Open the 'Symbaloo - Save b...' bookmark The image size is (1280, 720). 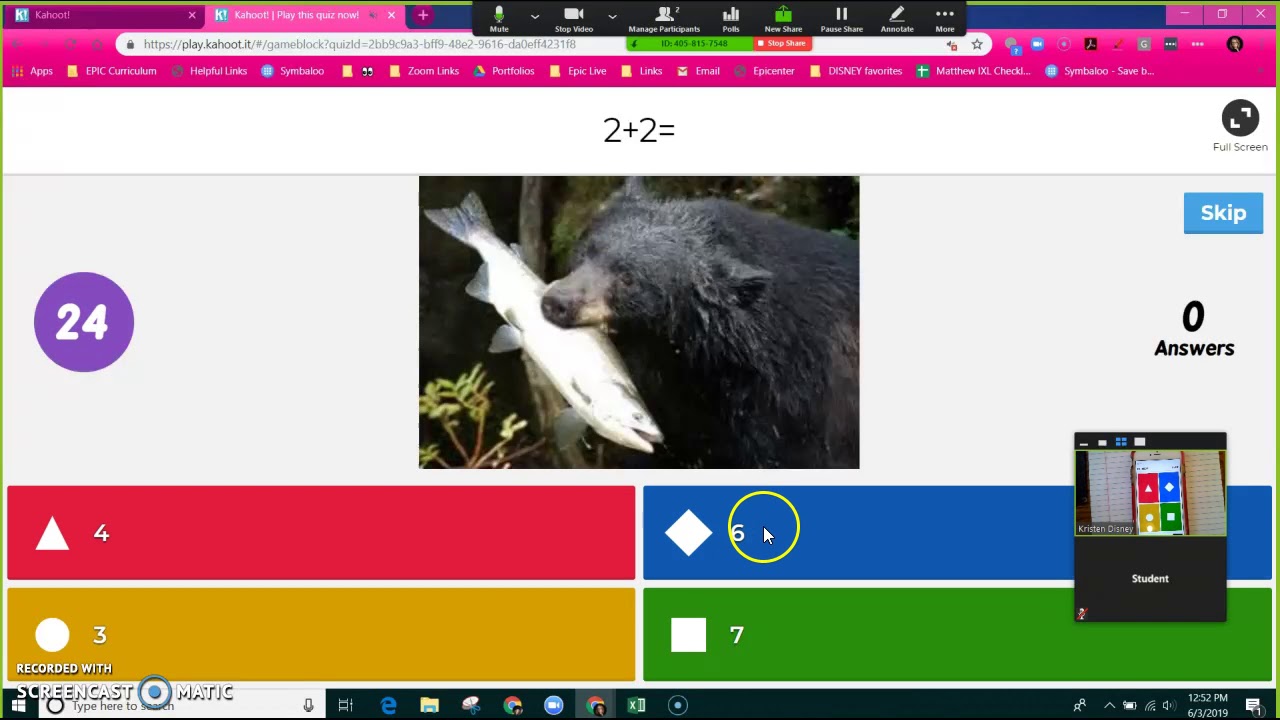1099,71
